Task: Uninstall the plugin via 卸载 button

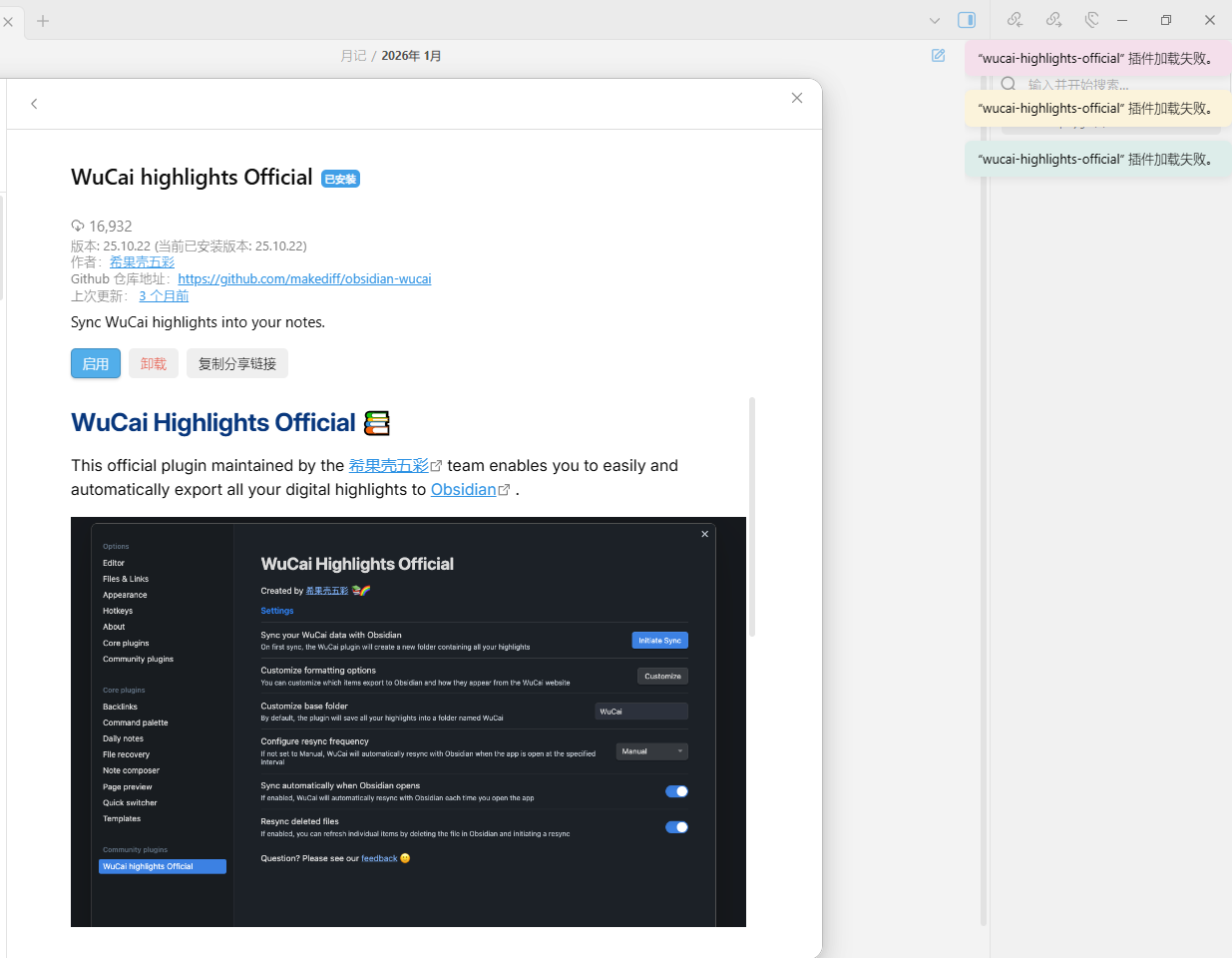Action: (x=154, y=363)
